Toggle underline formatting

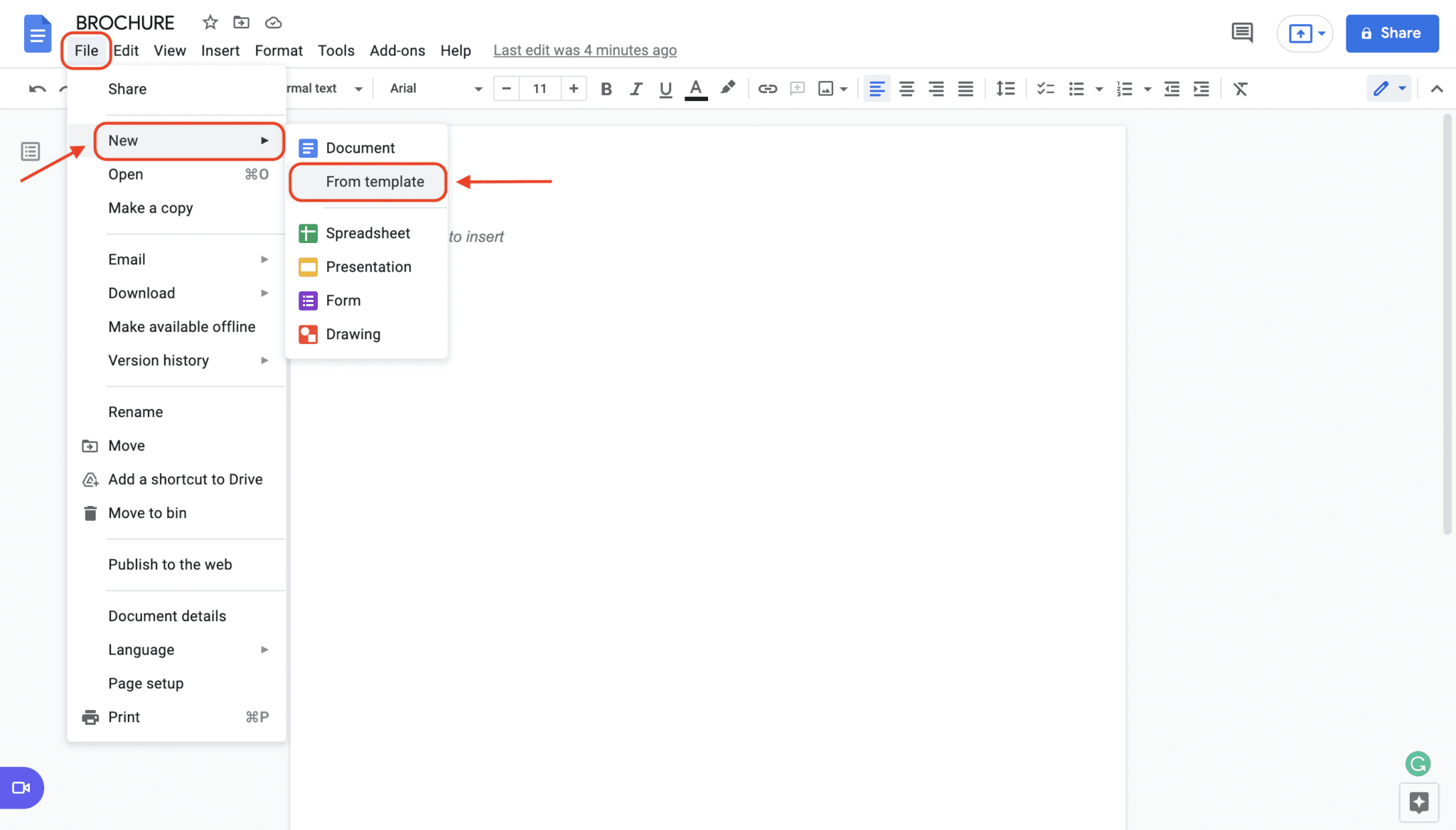pyautogui.click(x=665, y=88)
